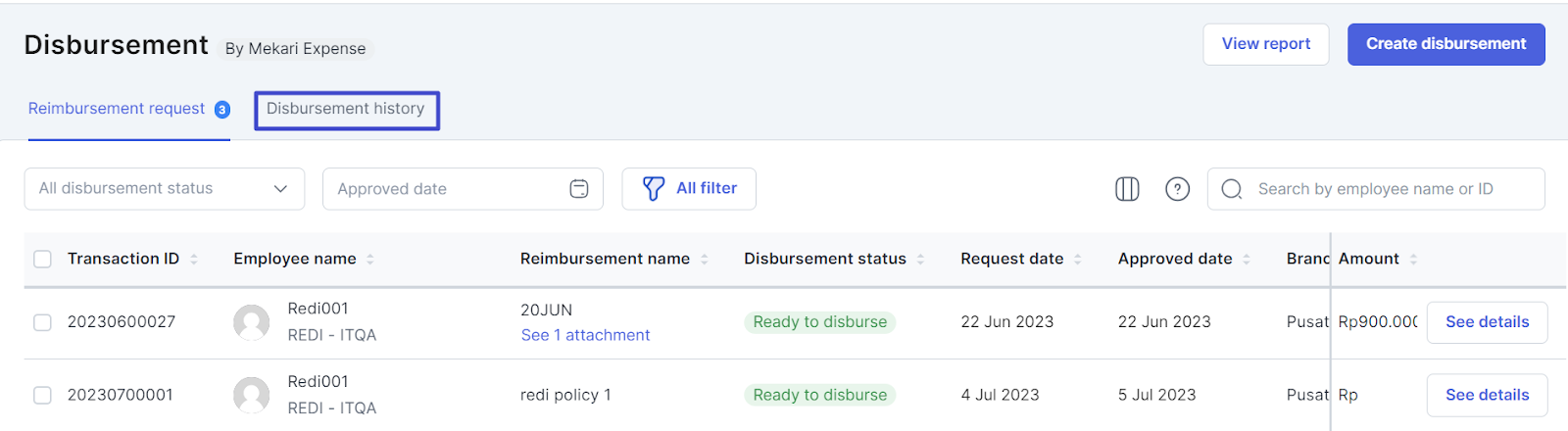
Task: Click request date 22 Jun 2023
Action: [1007, 322]
